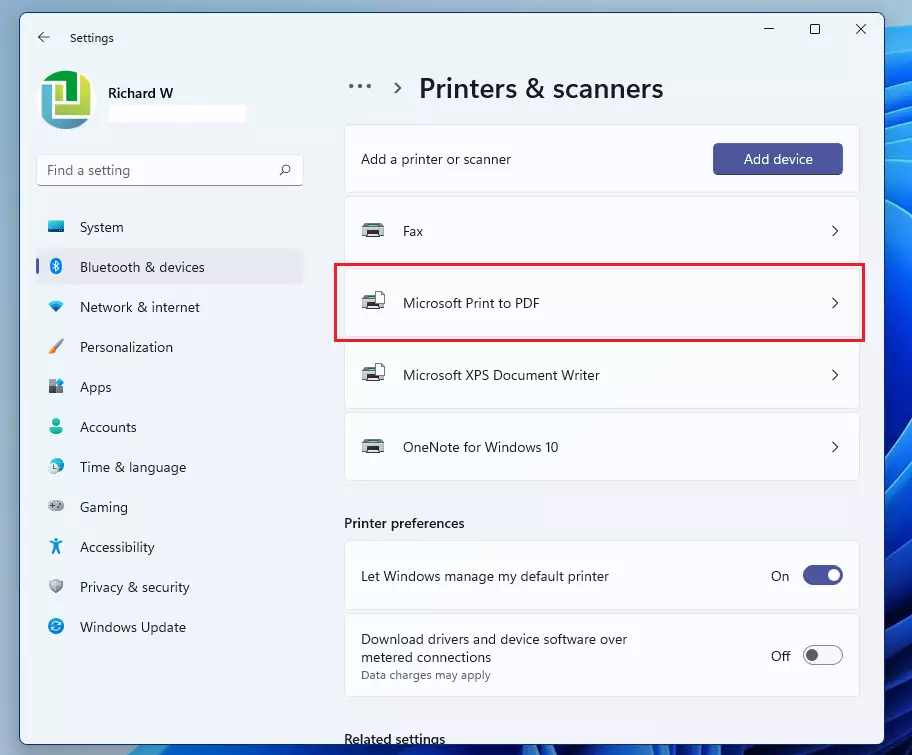Click the Personalization paintbrush icon
The height and width of the screenshot is (755, 912).
[56, 347]
